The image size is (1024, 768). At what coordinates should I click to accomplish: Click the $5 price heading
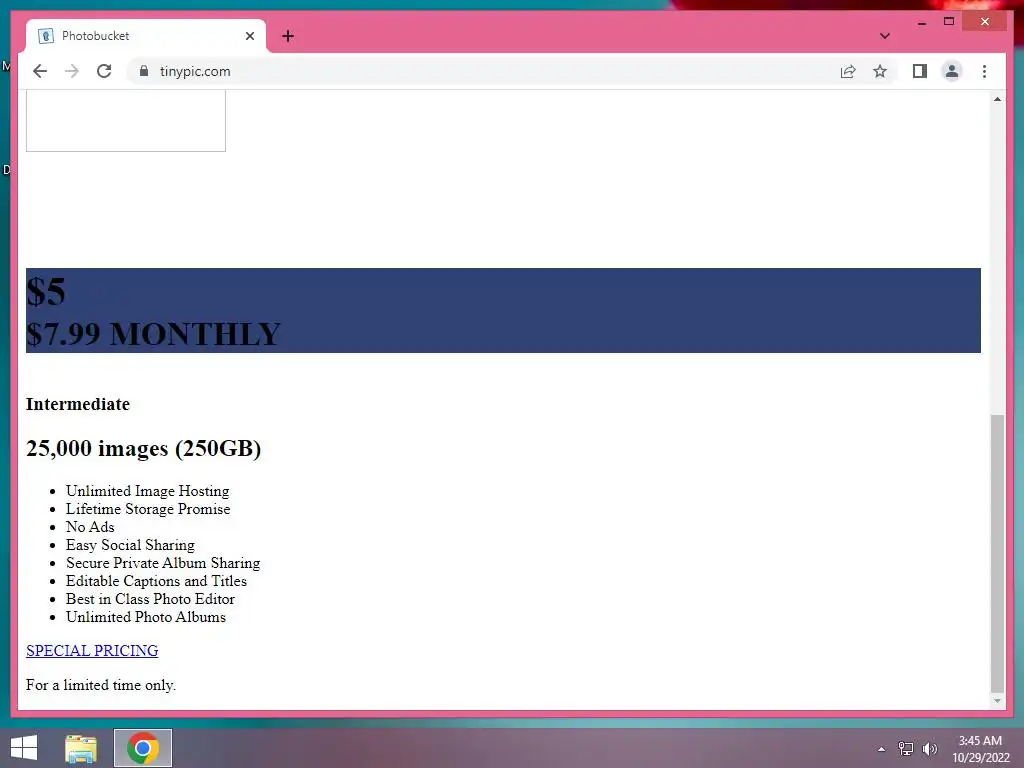click(x=46, y=291)
